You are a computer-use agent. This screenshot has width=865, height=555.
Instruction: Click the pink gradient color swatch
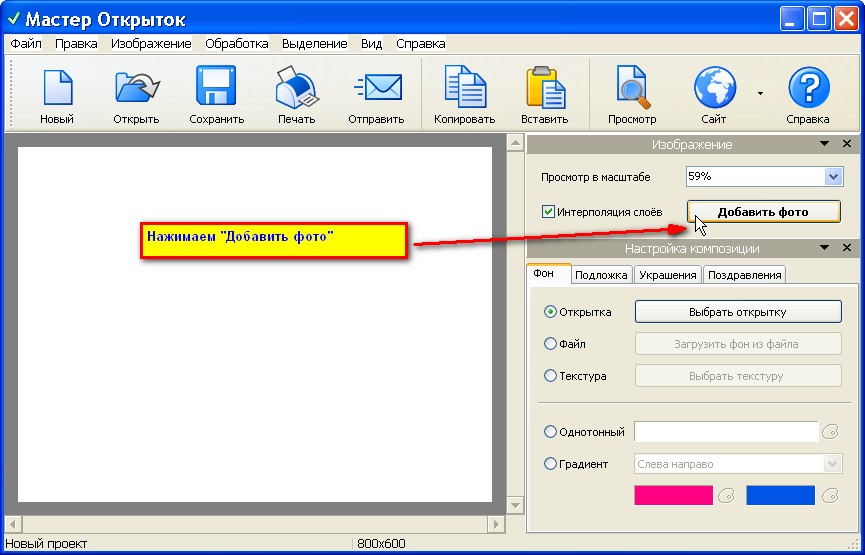click(x=674, y=495)
